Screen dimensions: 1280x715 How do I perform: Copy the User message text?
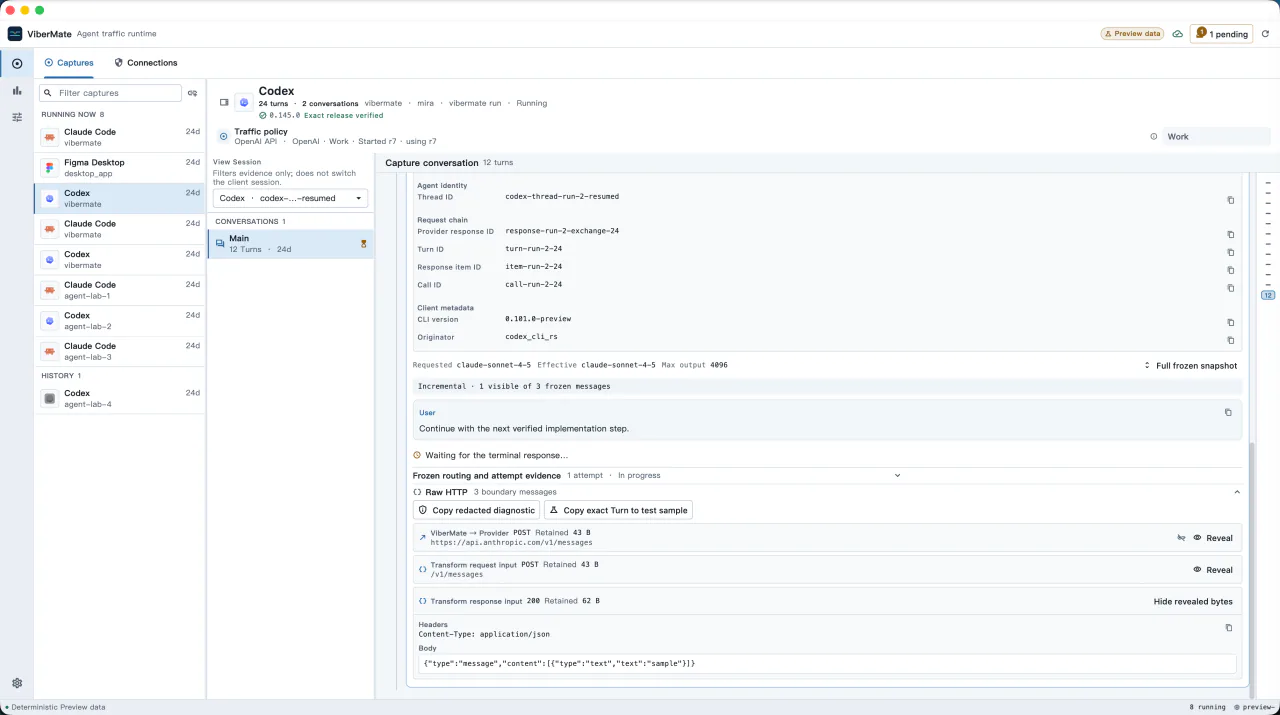pos(1229,412)
